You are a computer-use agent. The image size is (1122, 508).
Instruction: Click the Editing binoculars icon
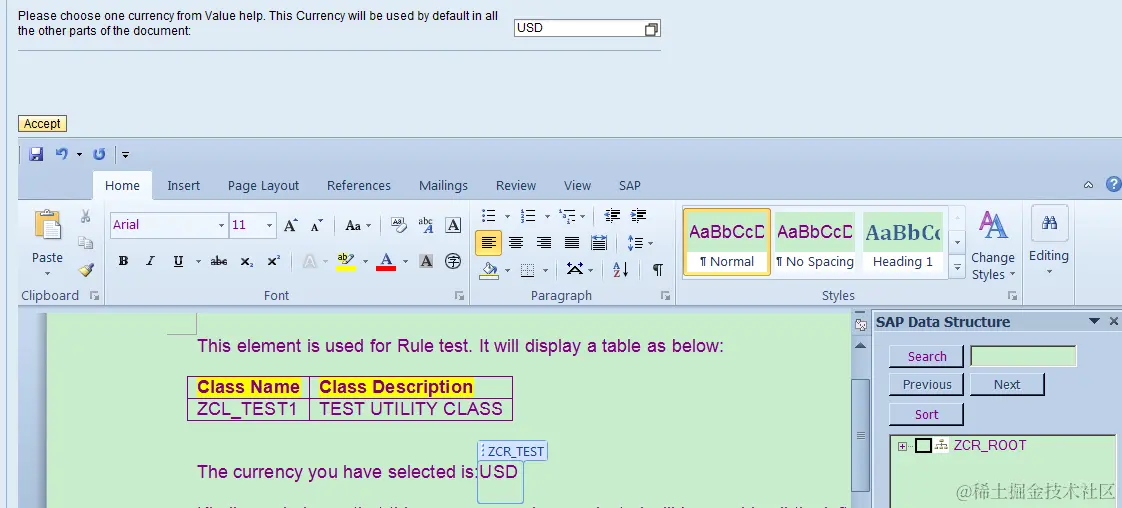pyautogui.click(x=1049, y=223)
